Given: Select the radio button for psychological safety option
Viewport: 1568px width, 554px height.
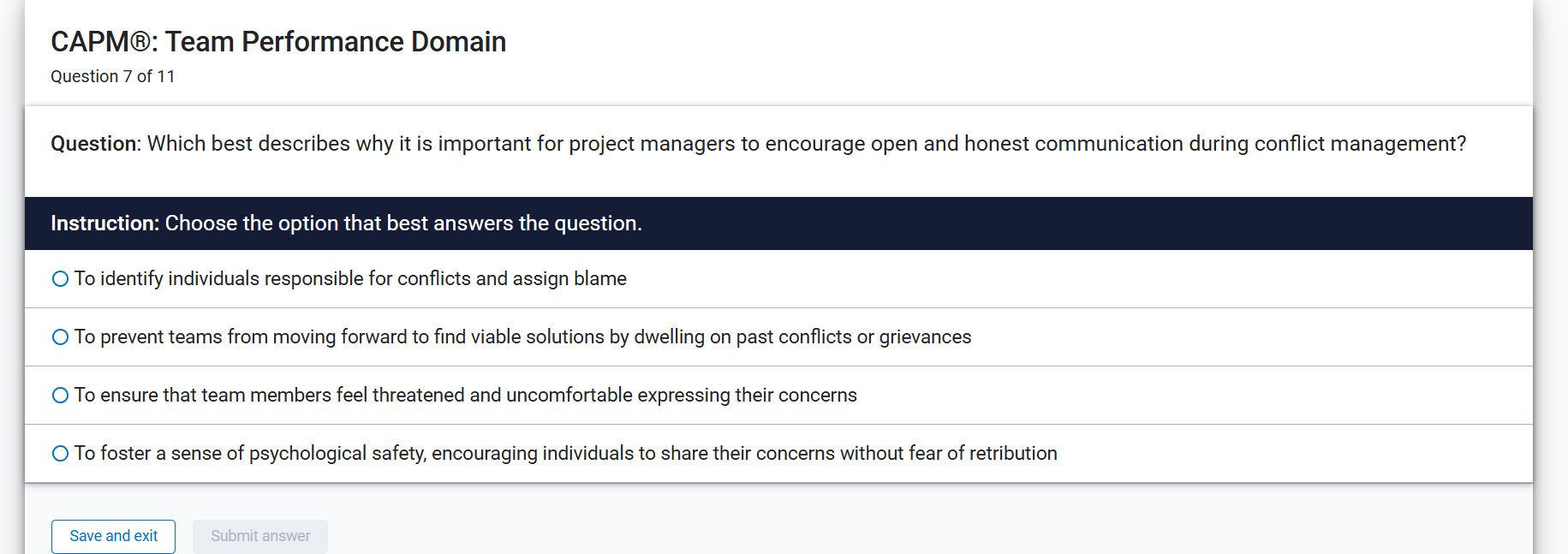Looking at the screenshot, I should click(60, 453).
